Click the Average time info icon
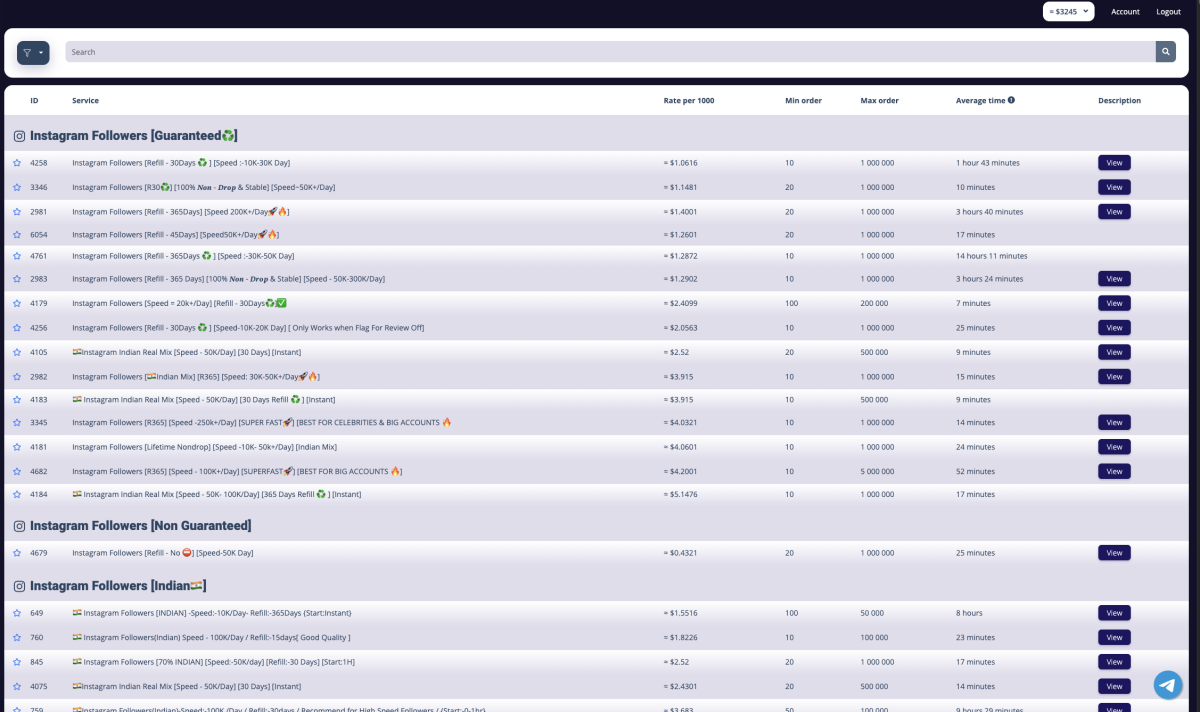 (x=1011, y=100)
